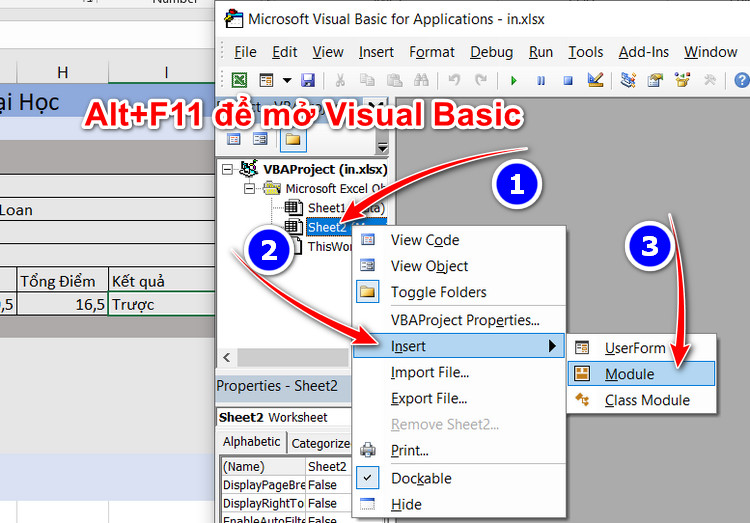Open Sheet2 Worksheet object dropdown in Properties
This screenshot has width=750, height=523.
pyautogui.click(x=284, y=417)
